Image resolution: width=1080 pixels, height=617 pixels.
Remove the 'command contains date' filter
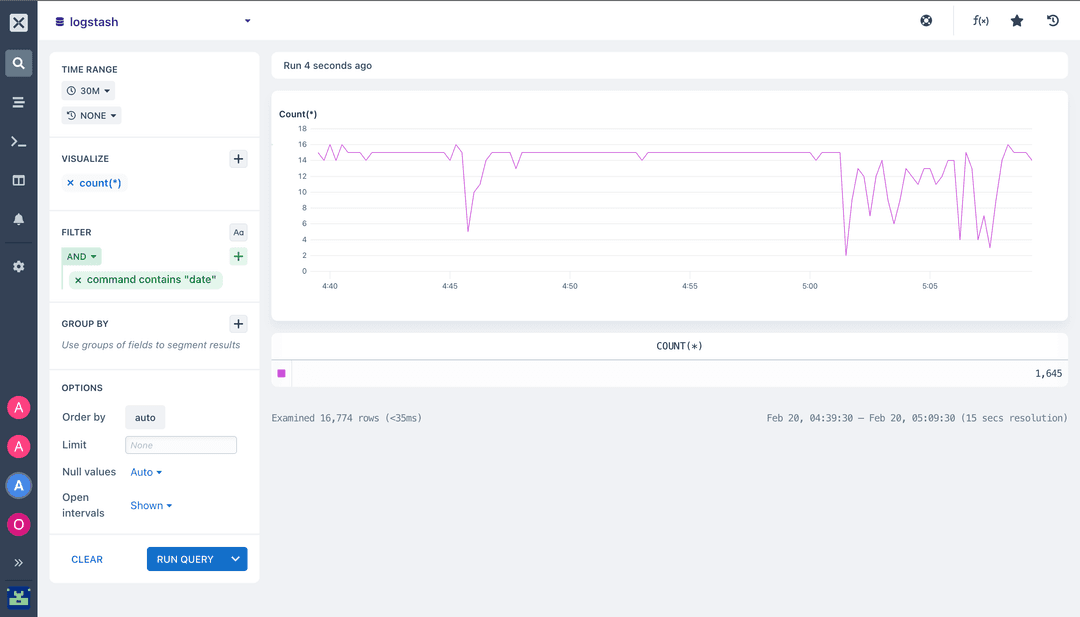[x=78, y=279]
